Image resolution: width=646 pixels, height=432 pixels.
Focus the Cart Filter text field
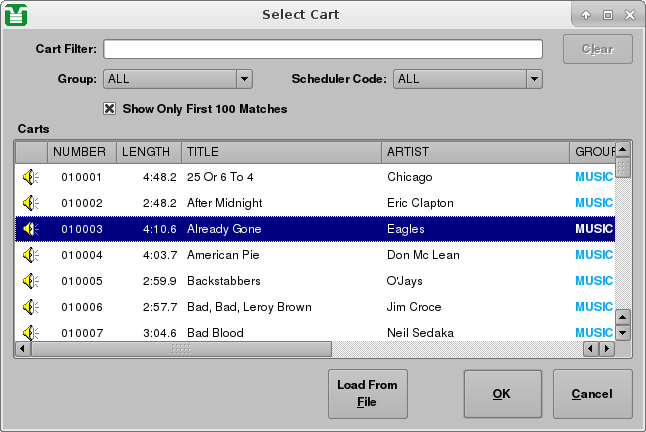[323, 49]
